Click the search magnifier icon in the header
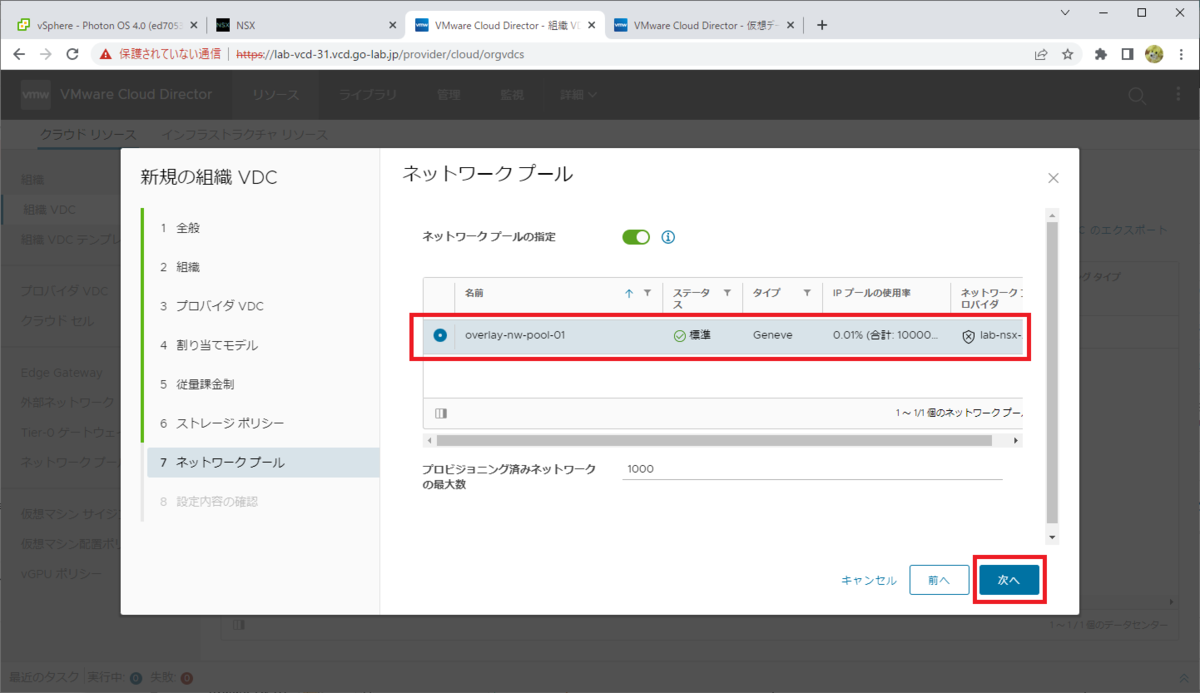This screenshot has width=1200, height=693. point(1137,95)
